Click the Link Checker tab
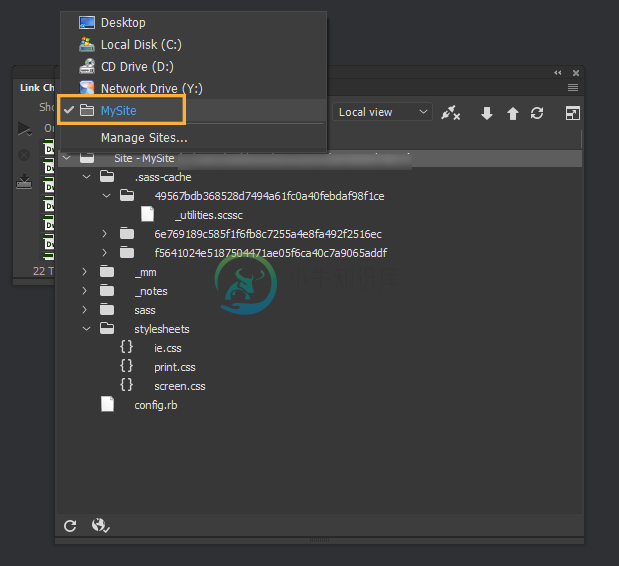This screenshot has height=566, width=619. click(x=37, y=88)
